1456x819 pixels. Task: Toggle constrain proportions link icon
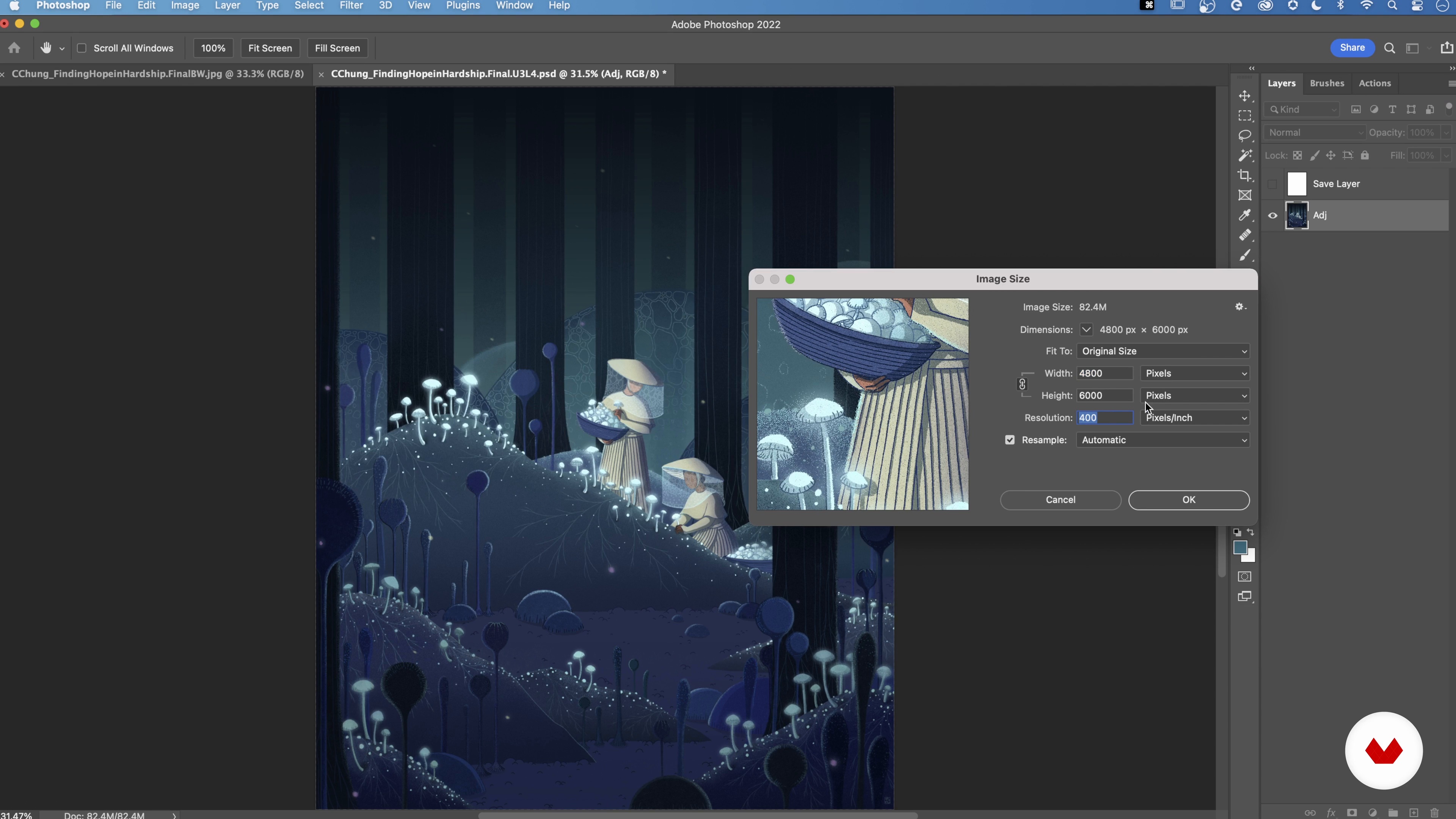click(x=1022, y=384)
